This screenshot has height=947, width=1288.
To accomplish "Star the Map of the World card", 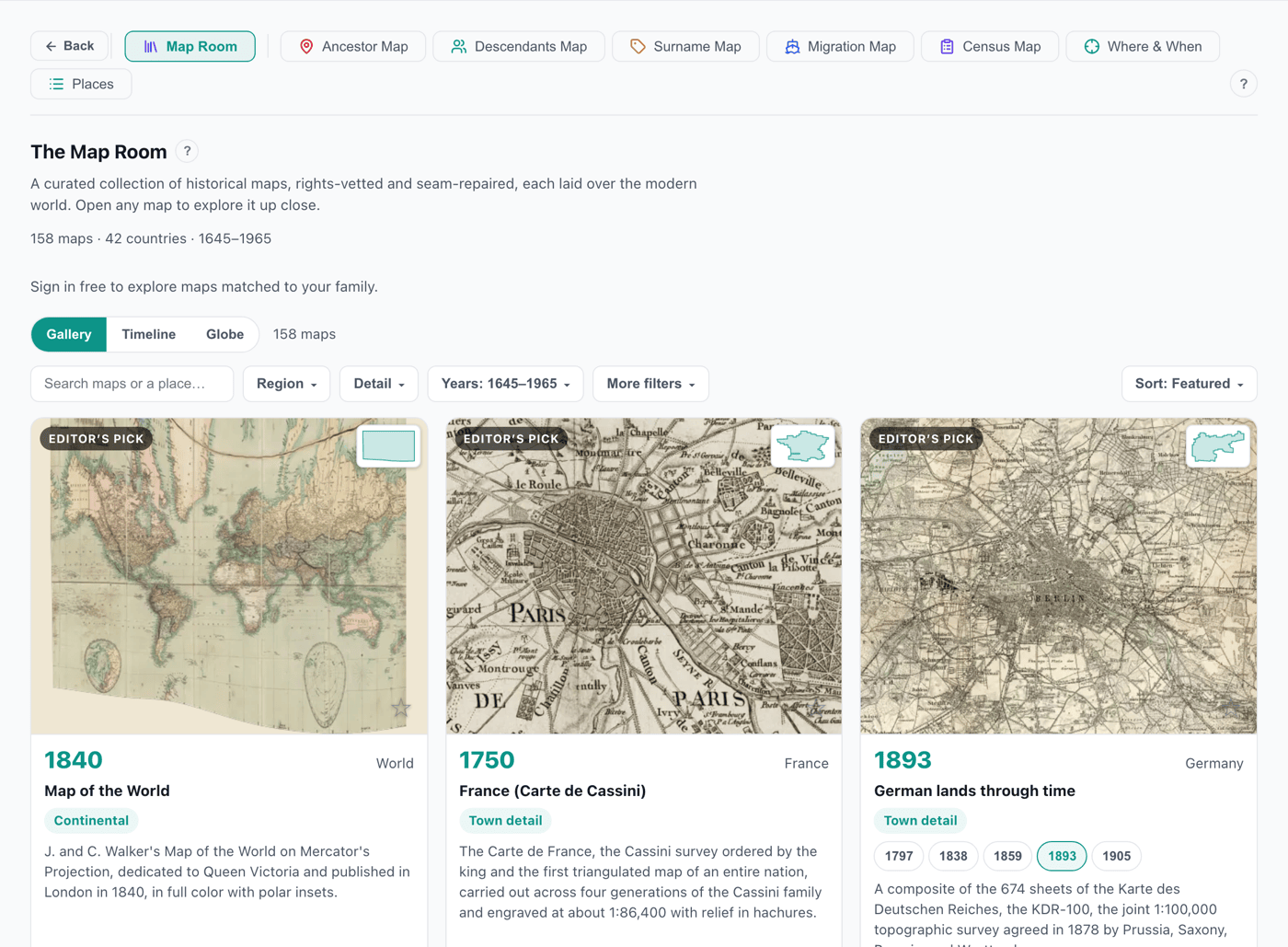I will (x=401, y=708).
